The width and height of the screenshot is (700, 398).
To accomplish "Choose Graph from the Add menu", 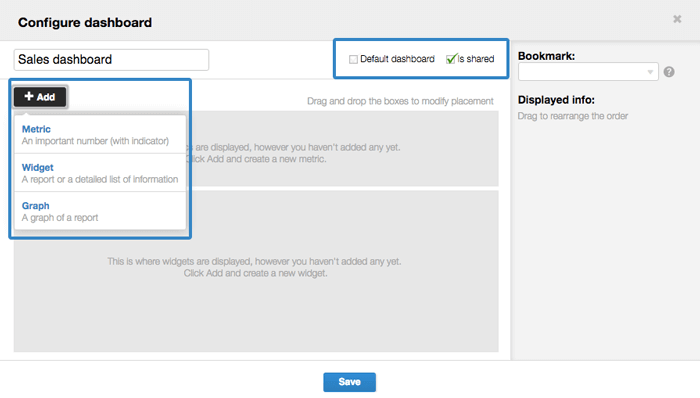I will click(100, 211).
